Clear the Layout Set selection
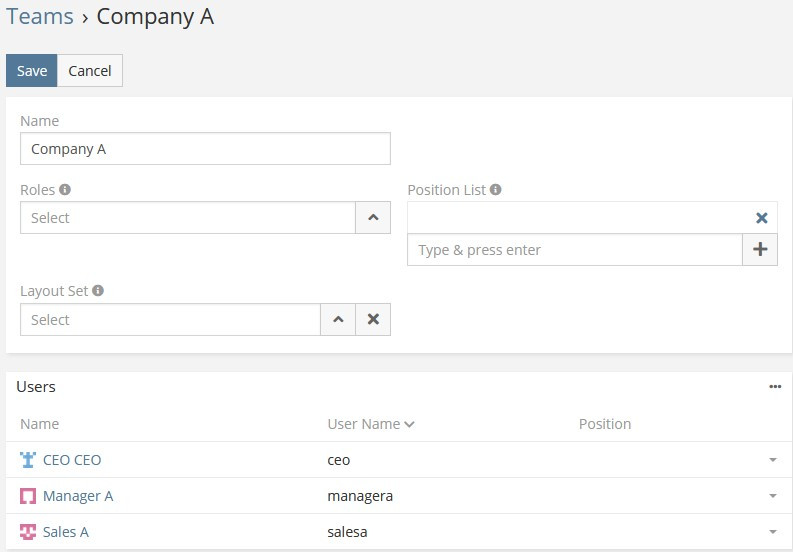793x552 pixels. (373, 319)
